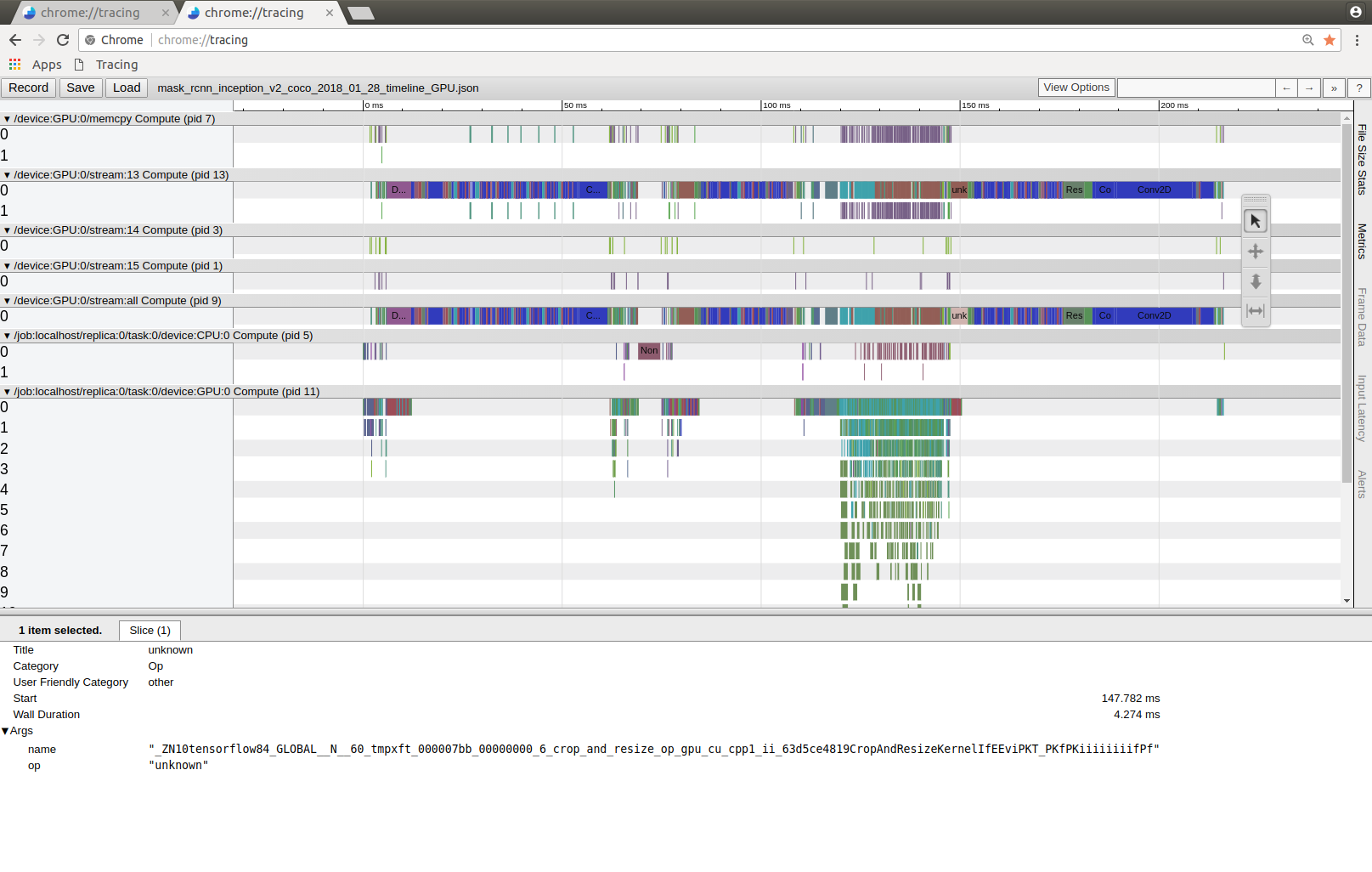
Task: Click the vertical scrollbar thumb of timeline
Action: point(1347,303)
